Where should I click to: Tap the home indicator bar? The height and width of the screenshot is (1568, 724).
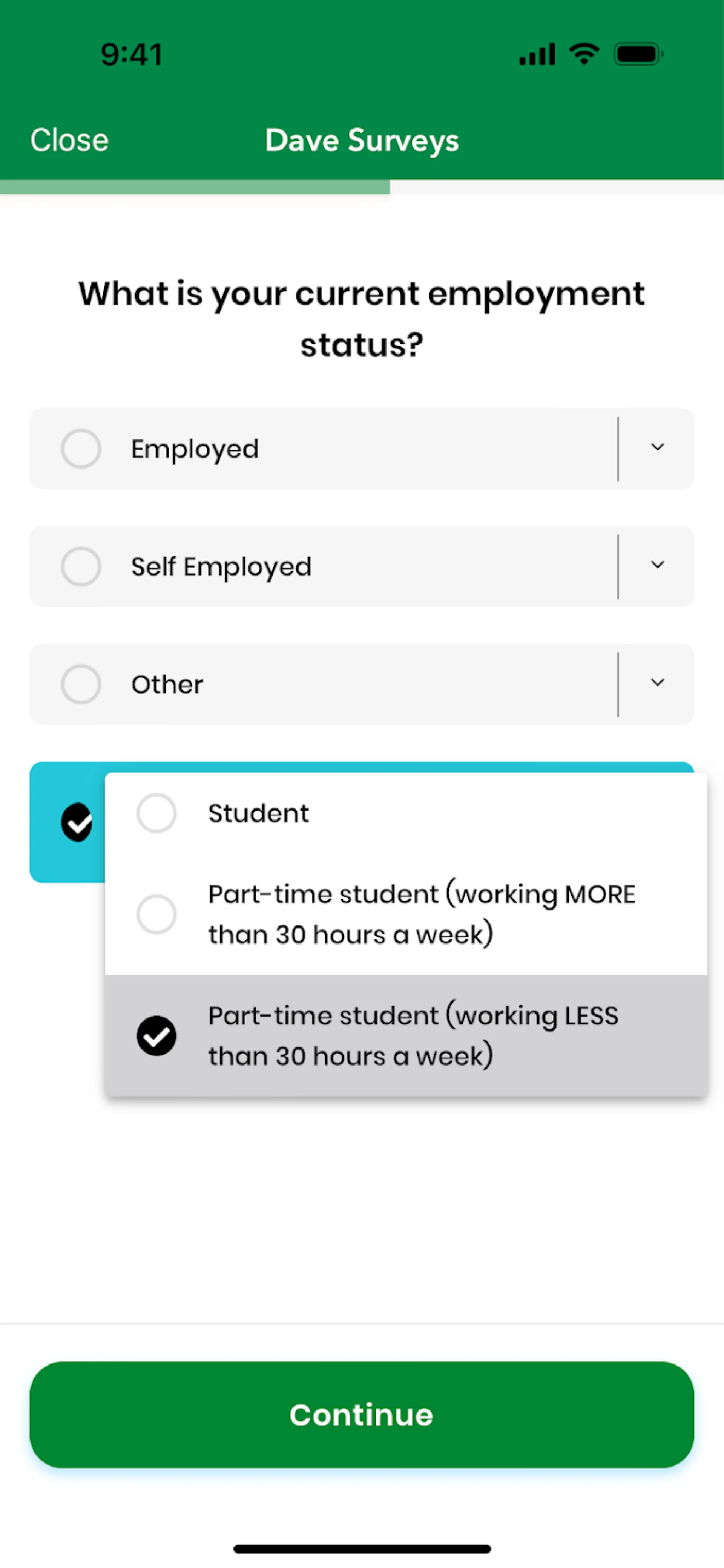point(362,1548)
